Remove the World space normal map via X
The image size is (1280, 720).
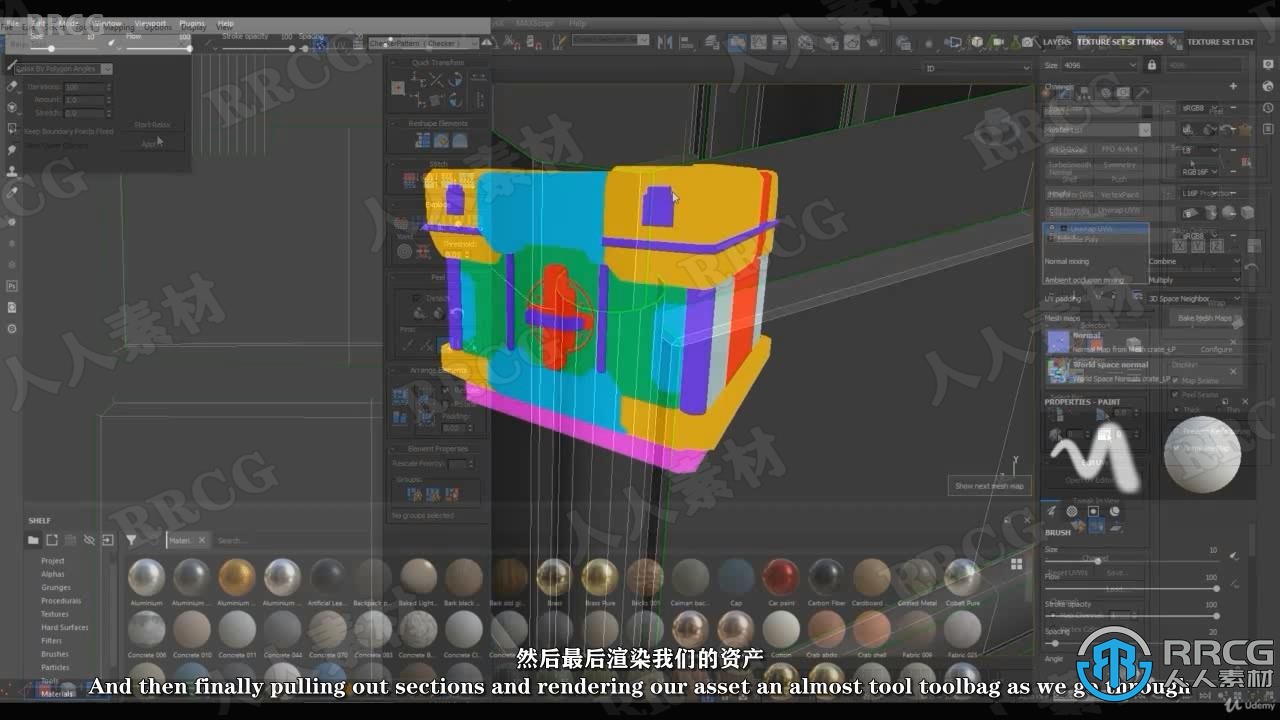coord(1233,371)
